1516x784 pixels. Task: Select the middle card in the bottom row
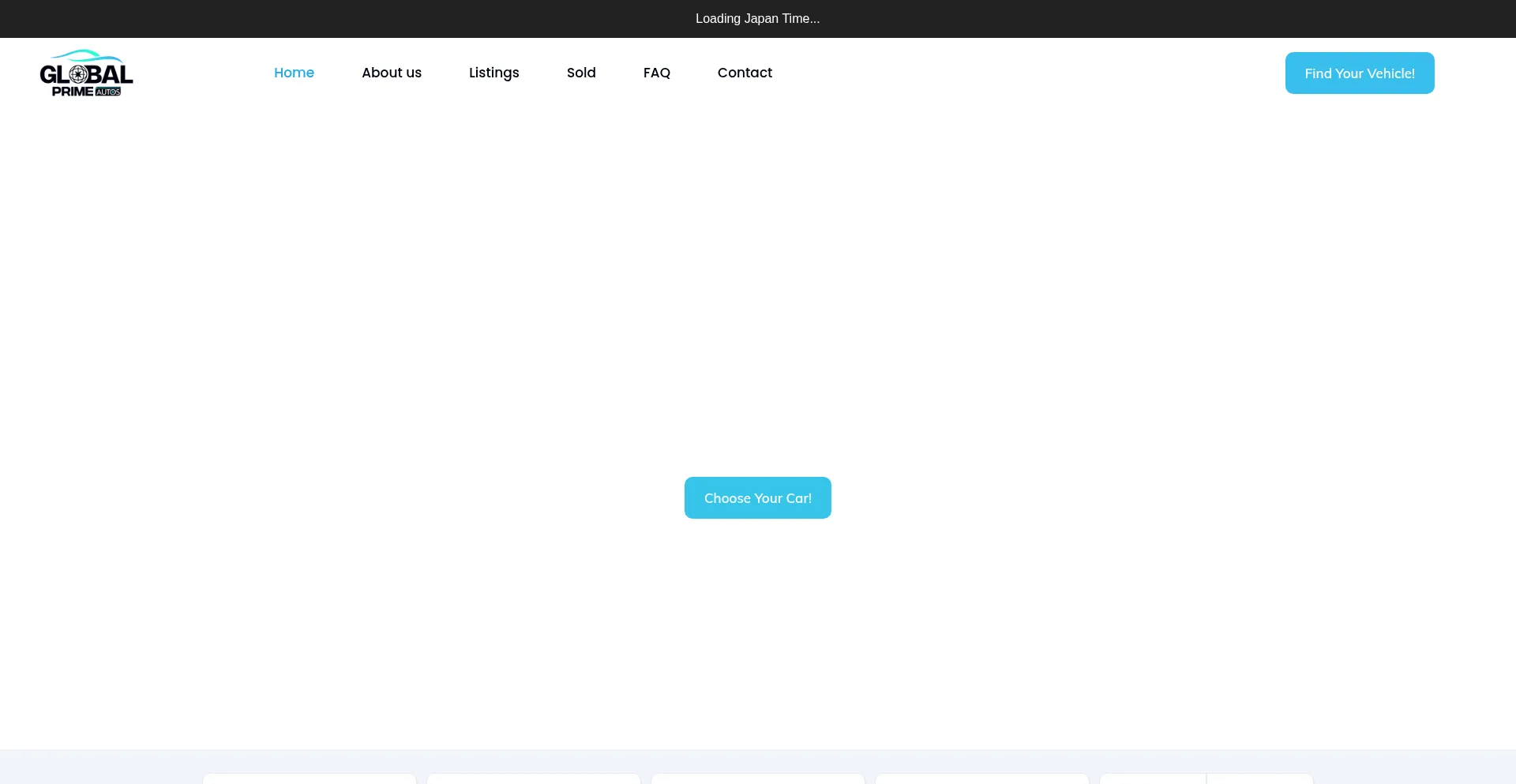click(758, 778)
